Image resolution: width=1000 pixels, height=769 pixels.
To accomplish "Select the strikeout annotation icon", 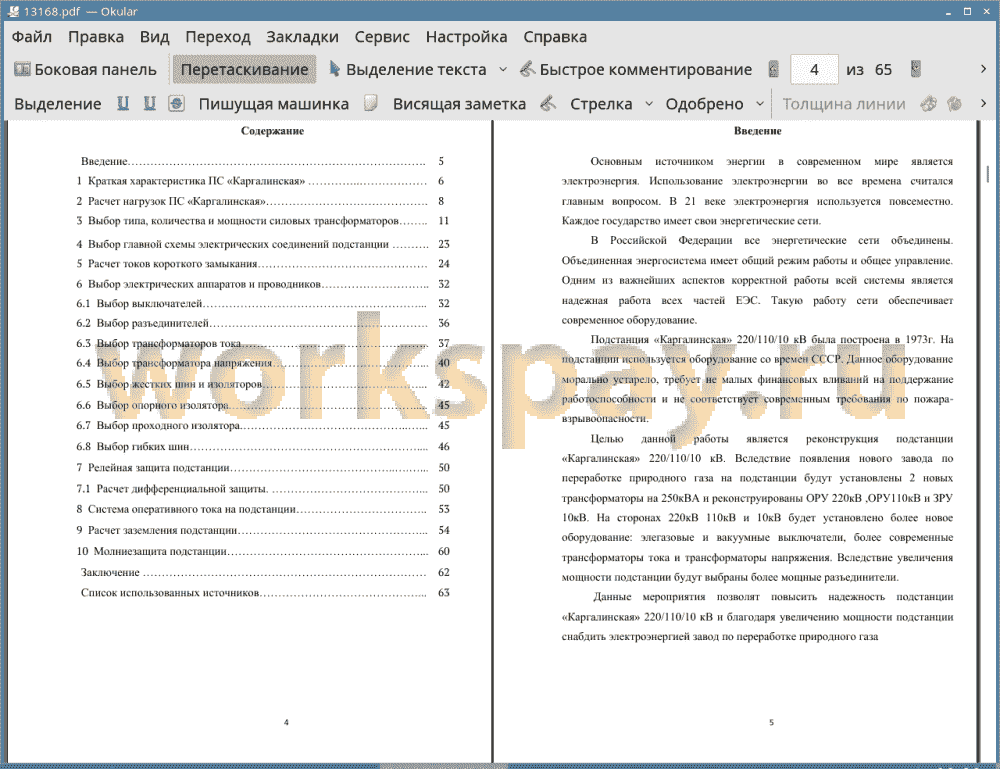I will point(177,103).
